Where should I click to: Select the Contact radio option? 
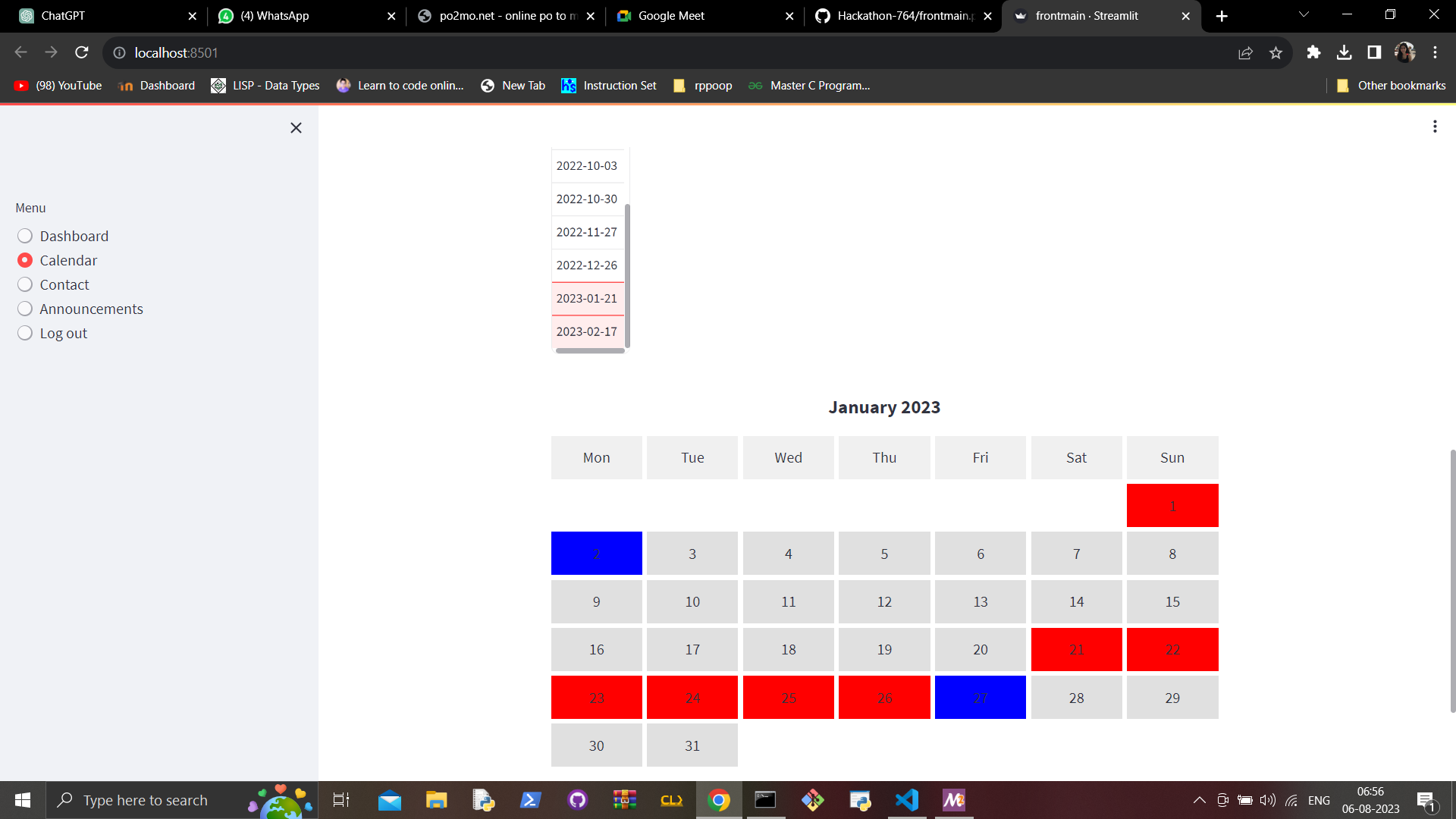[x=25, y=284]
